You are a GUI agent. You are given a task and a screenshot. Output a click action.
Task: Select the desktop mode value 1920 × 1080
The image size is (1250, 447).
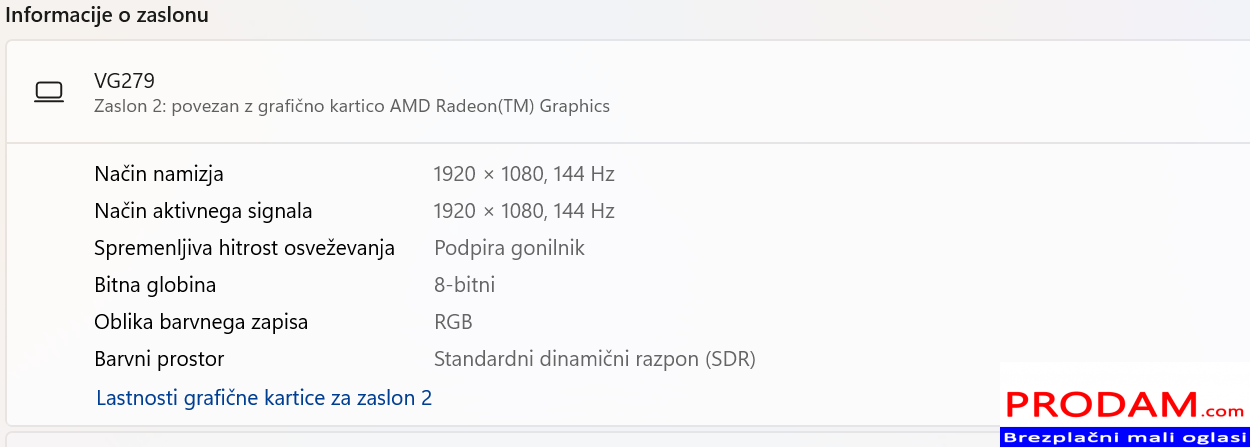pyautogui.click(x=523, y=174)
